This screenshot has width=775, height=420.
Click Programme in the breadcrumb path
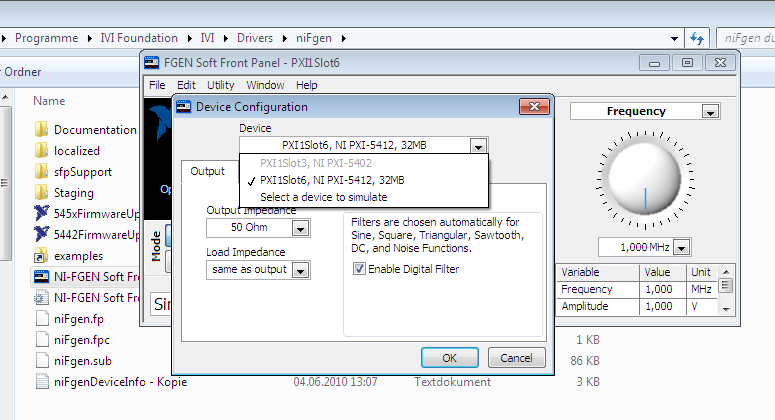coord(46,38)
